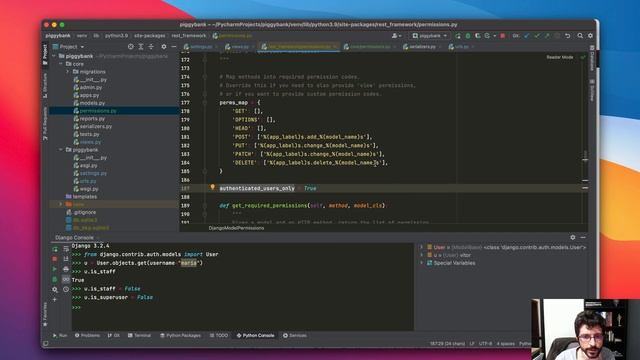Open the Run tool window button
Image resolution: width=640 pixels, height=360 pixels.
[x=60, y=336]
